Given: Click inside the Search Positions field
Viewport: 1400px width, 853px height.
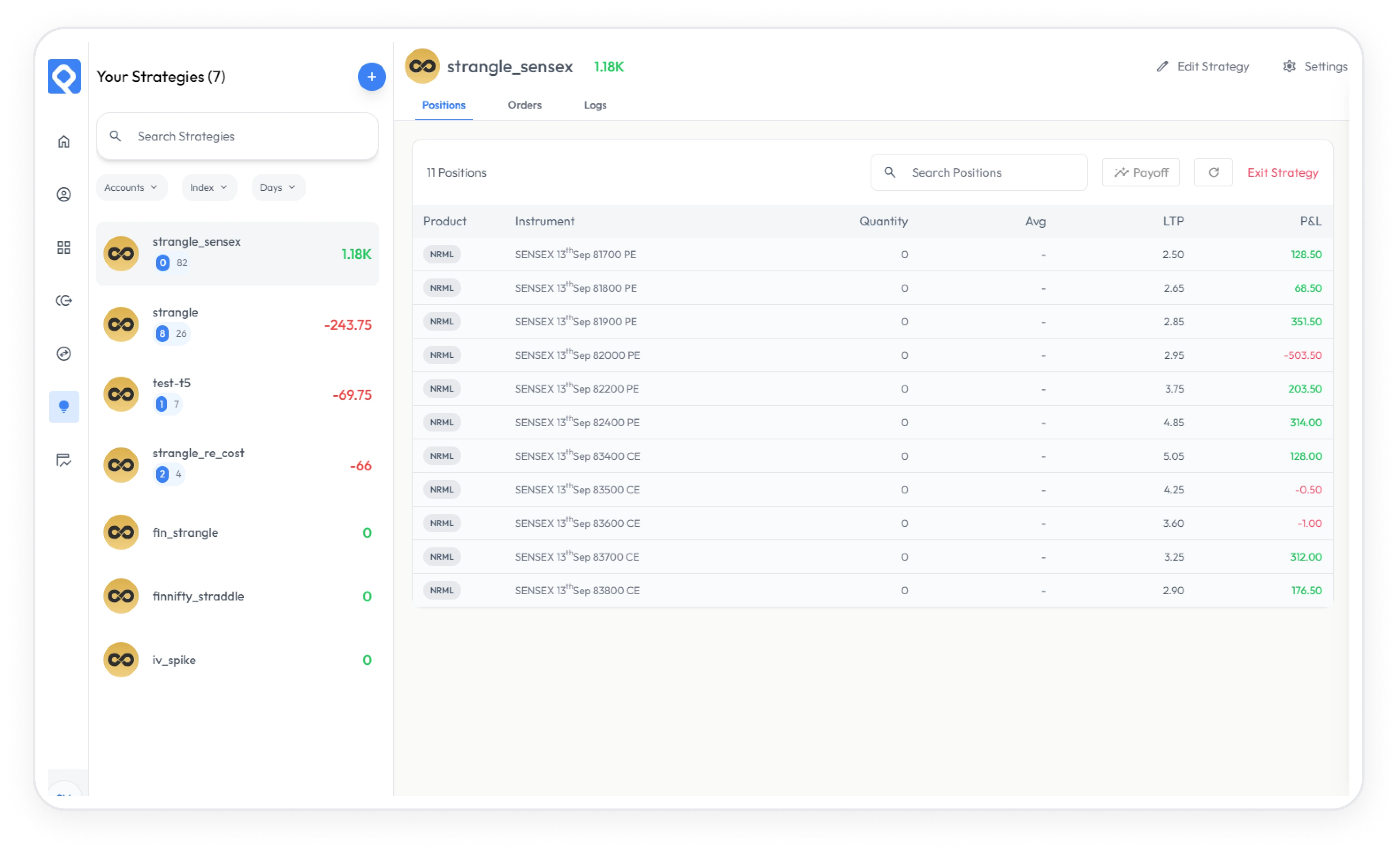Looking at the screenshot, I should (979, 172).
